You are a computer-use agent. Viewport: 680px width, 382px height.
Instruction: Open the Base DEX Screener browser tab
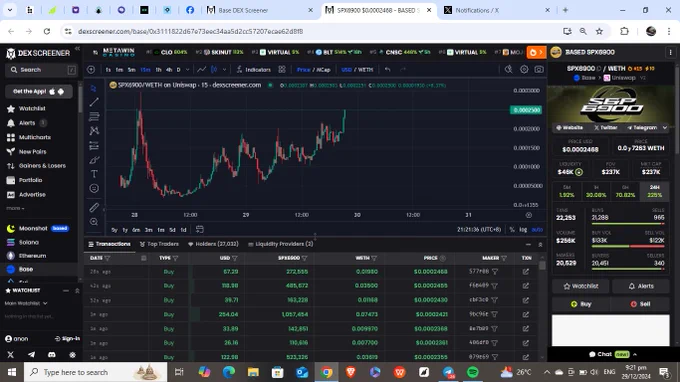[x=260, y=10]
